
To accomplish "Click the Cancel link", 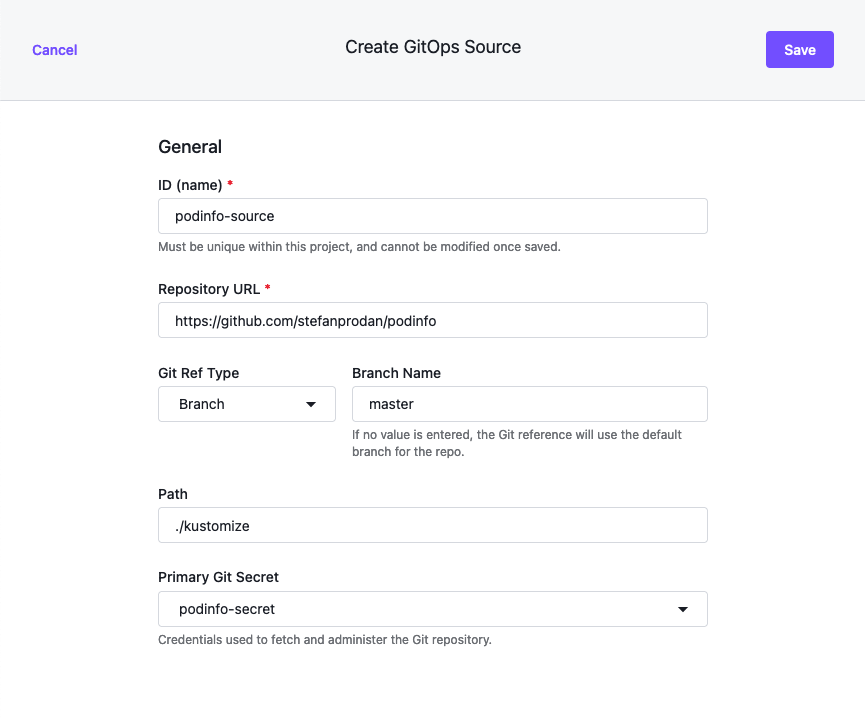I will tap(54, 50).
